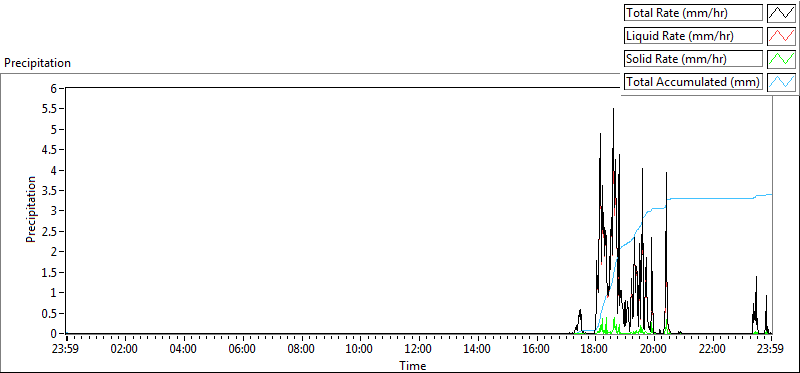Click the 4.5 y-axis tick label
The image size is (800, 373).
click(x=49, y=150)
